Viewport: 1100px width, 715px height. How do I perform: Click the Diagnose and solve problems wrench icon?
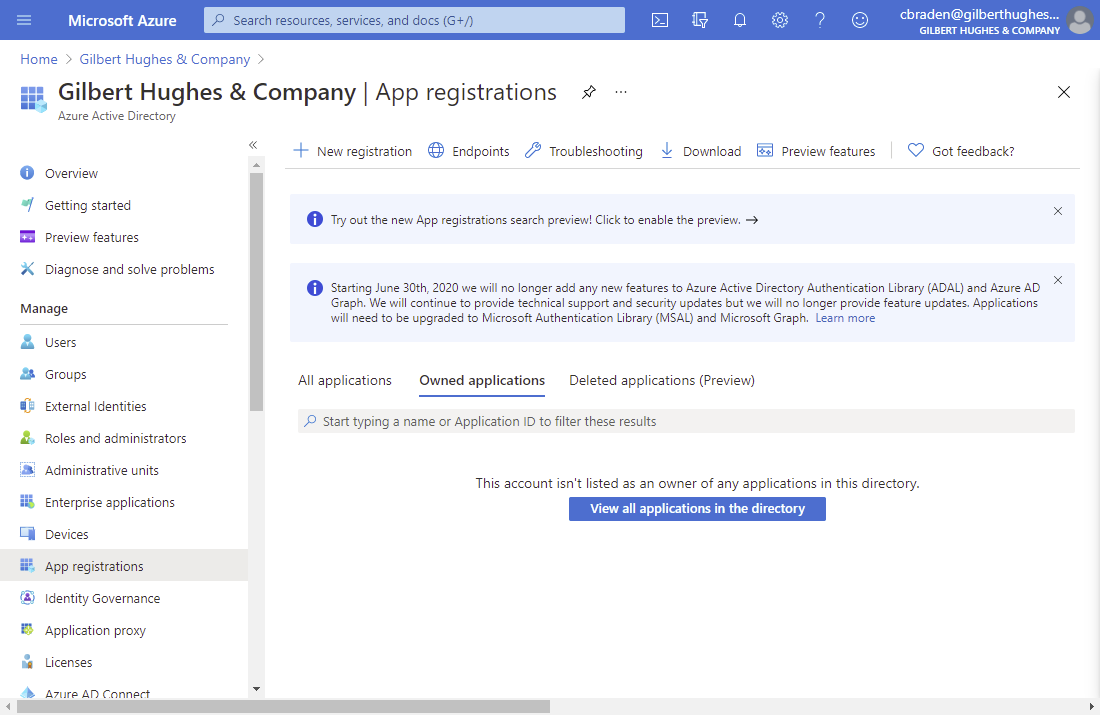click(x=27, y=269)
